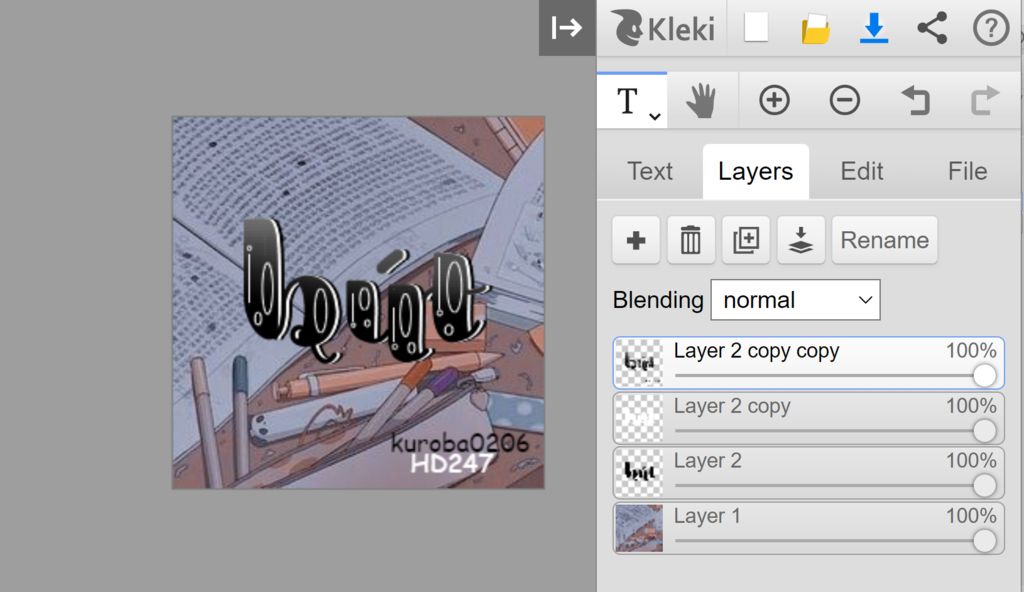
Task: Open an image from folder icon
Action: 815,29
